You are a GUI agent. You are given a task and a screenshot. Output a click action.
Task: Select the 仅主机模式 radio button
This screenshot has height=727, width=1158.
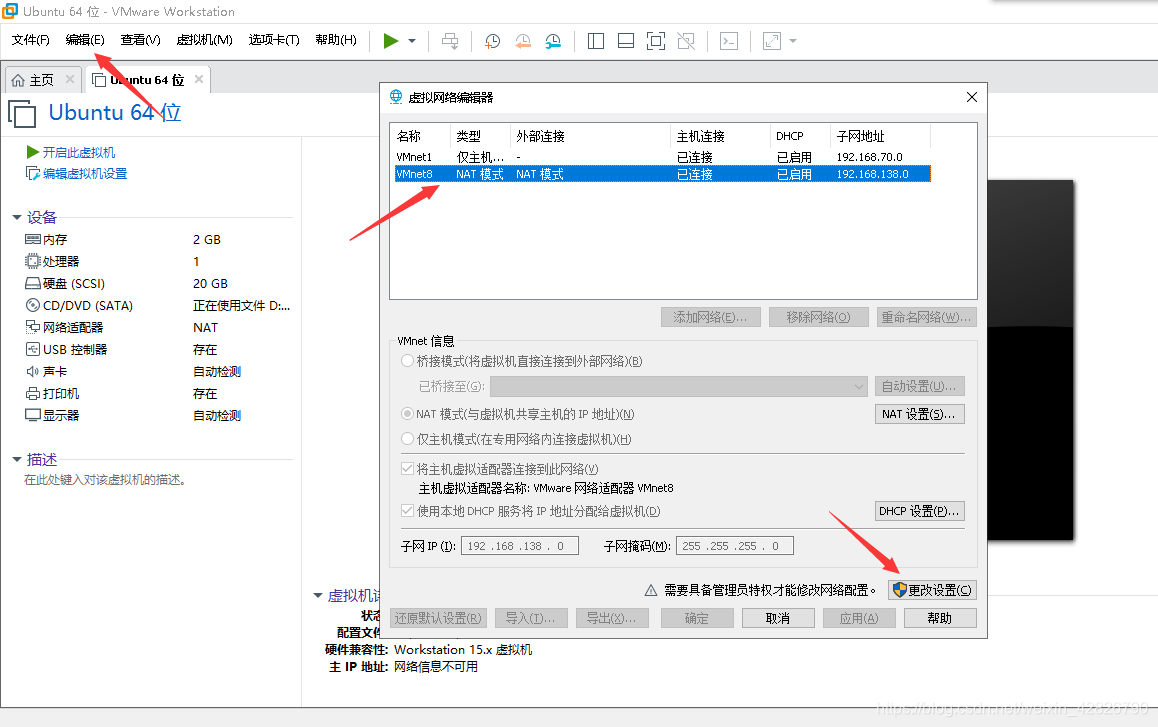tap(408, 438)
